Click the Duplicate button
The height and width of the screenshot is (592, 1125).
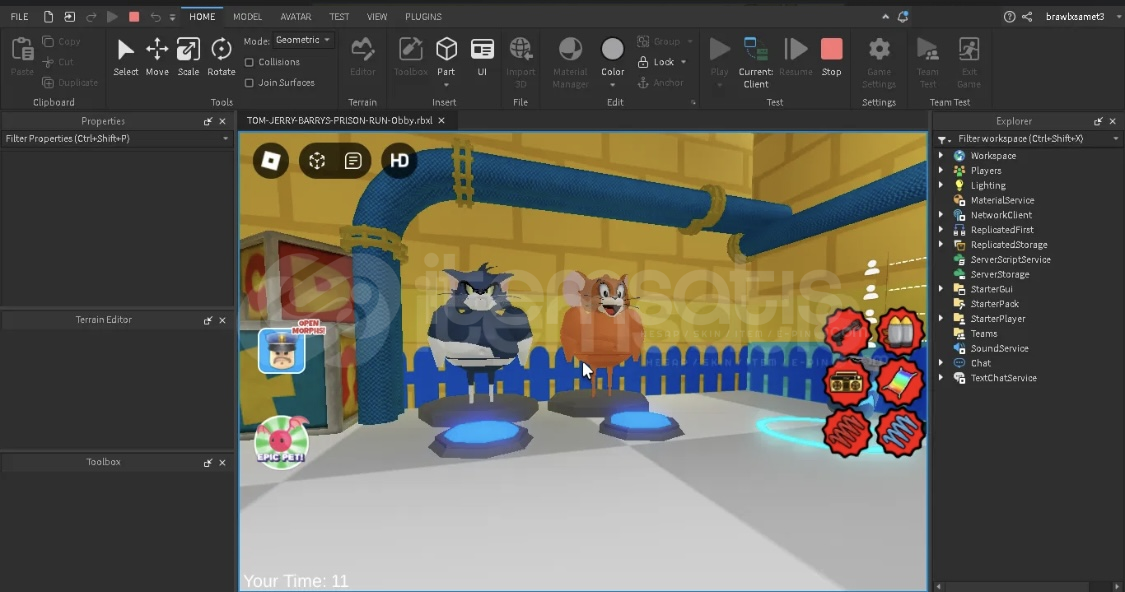coord(70,83)
